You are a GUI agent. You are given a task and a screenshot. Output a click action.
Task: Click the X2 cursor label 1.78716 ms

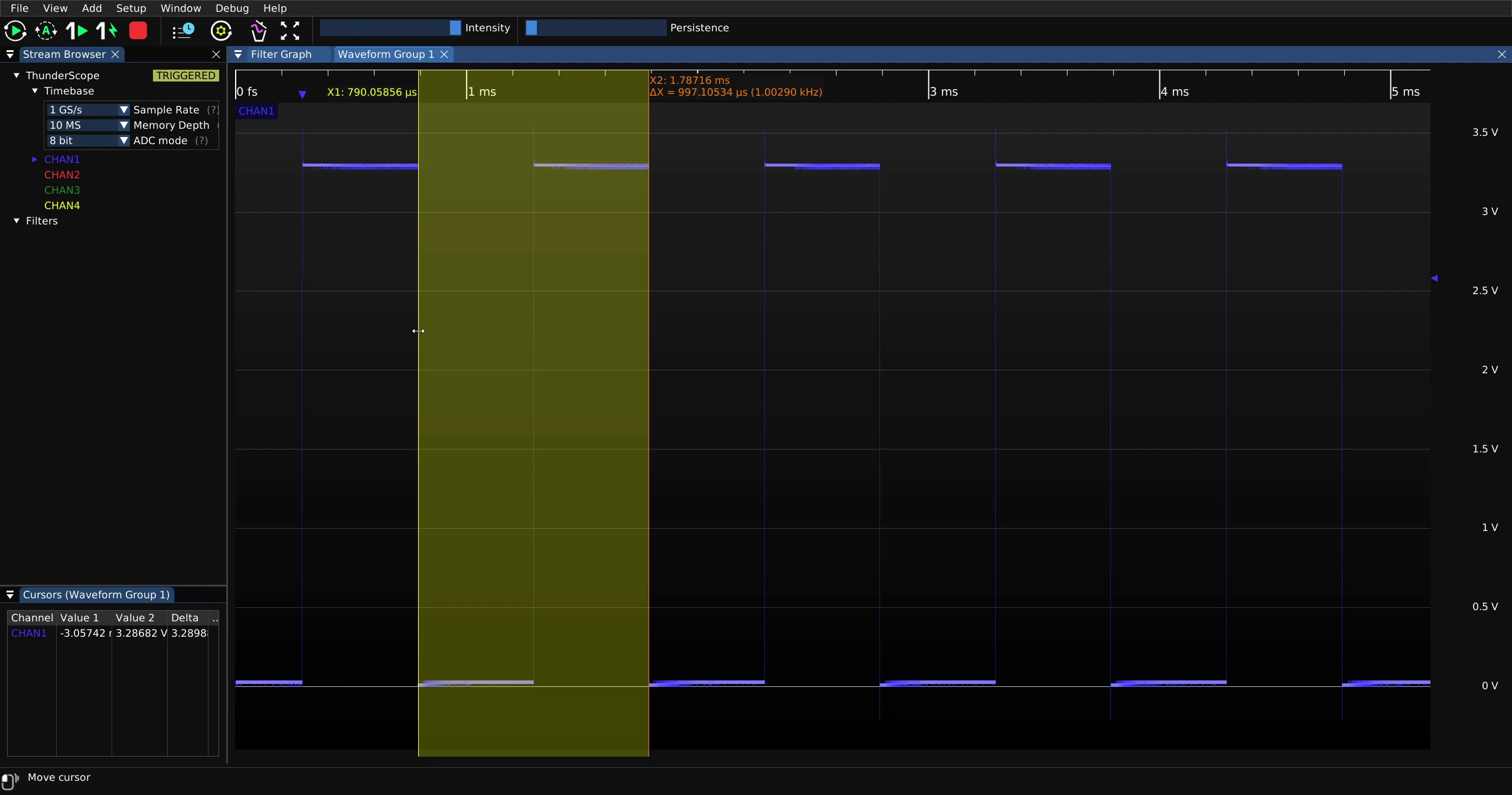point(690,80)
